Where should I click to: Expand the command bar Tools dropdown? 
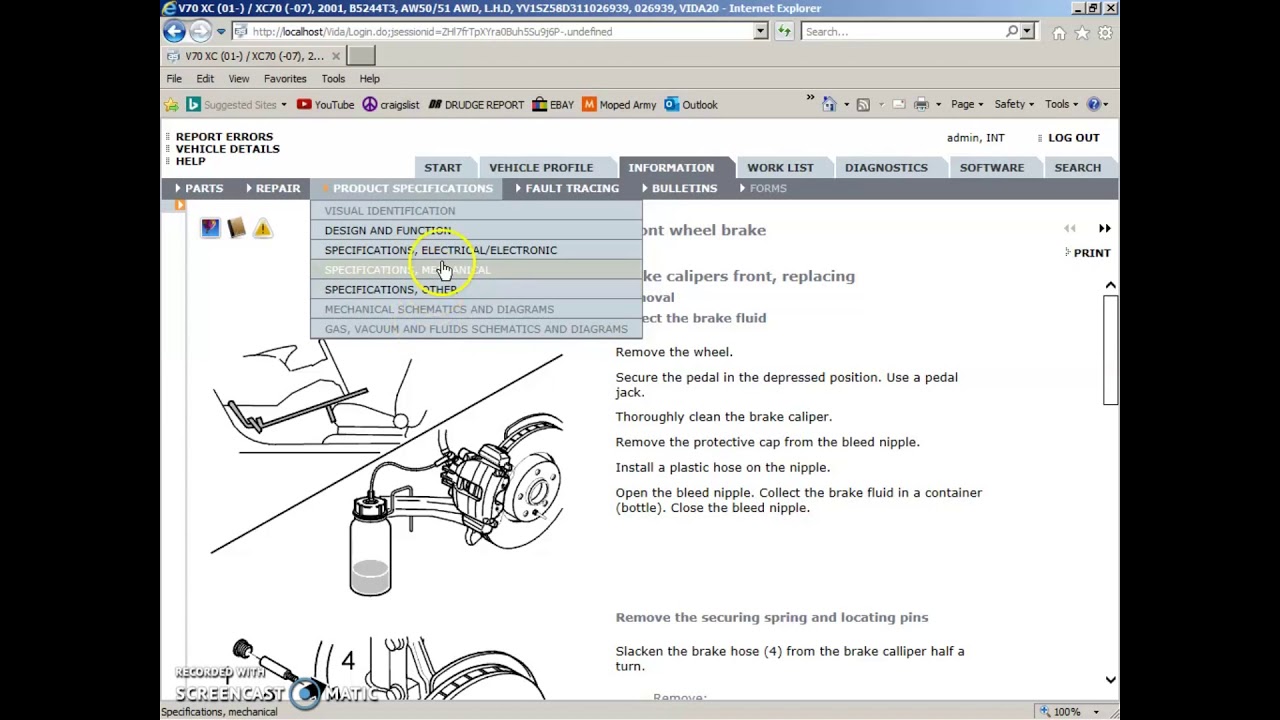pyautogui.click(x=1062, y=104)
